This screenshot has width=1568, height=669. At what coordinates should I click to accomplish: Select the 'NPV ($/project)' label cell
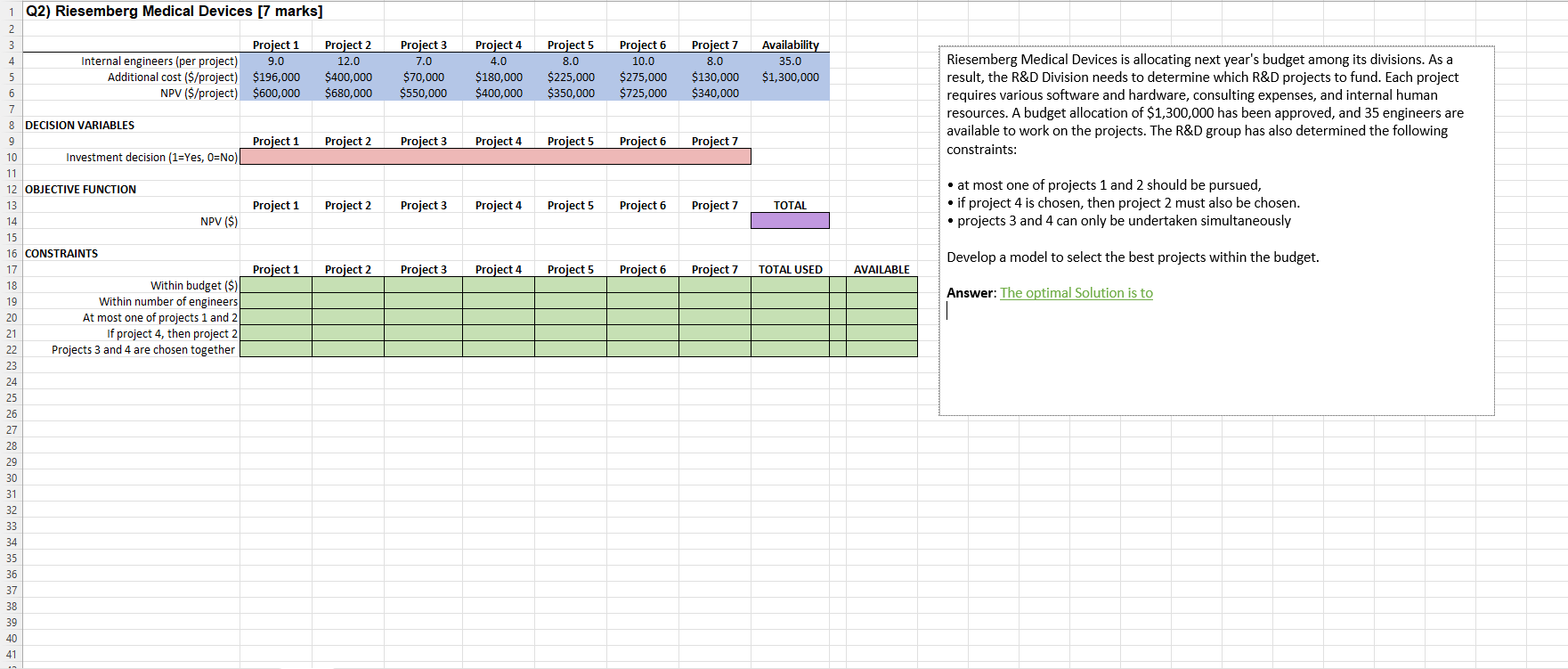click(x=199, y=94)
